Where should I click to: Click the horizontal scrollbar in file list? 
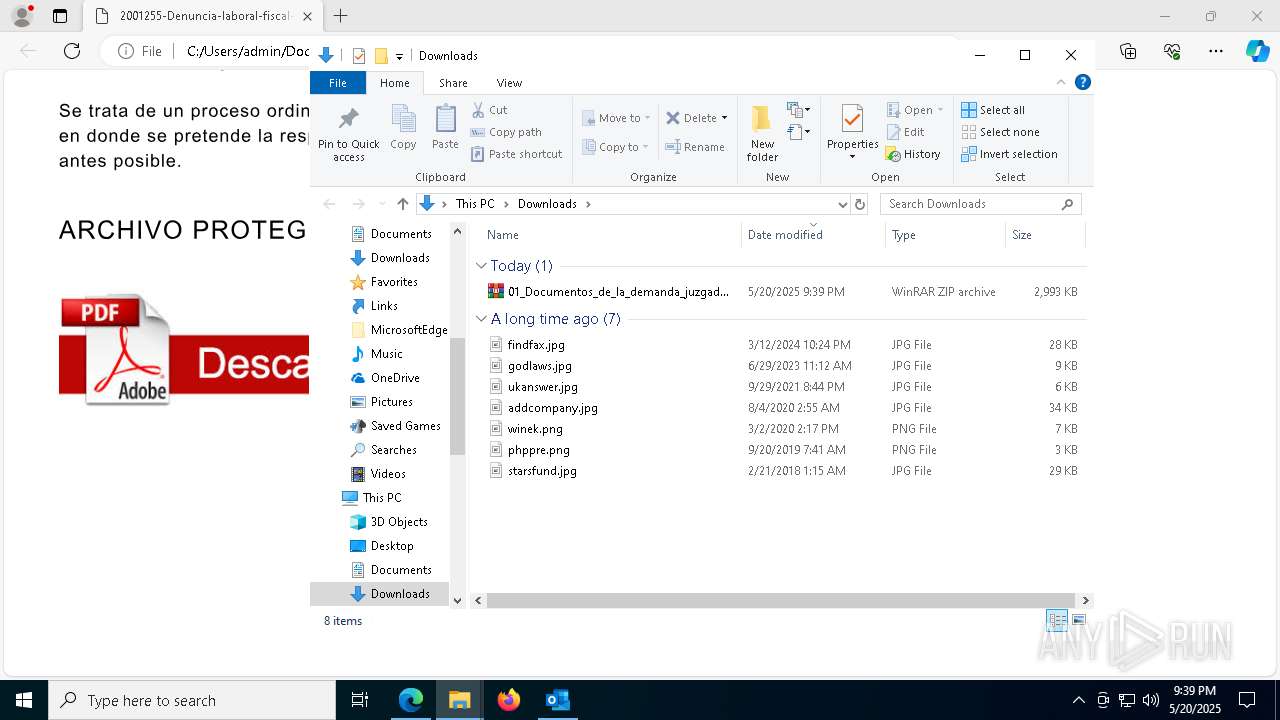pyautogui.click(x=782, y=600)
